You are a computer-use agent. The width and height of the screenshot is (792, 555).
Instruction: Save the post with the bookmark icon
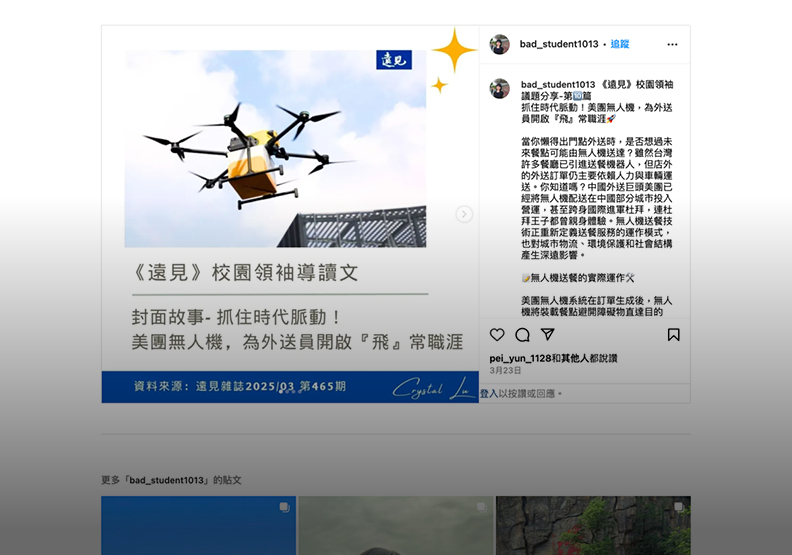tap(673, 335)
